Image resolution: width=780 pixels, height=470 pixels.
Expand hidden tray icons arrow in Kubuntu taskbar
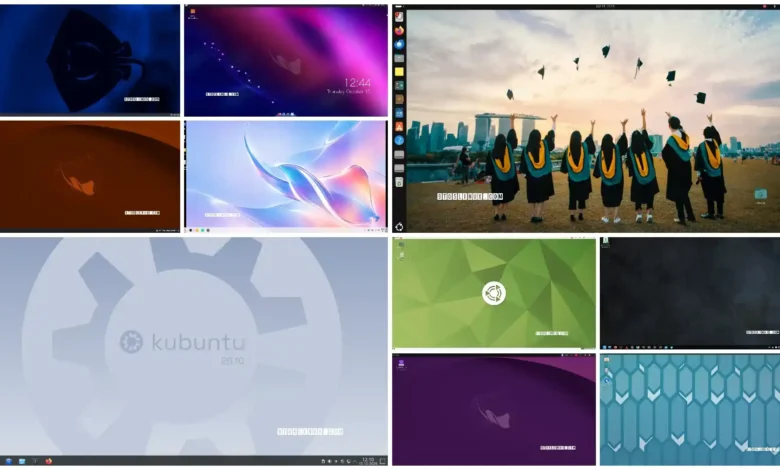[x=355, y=462]
